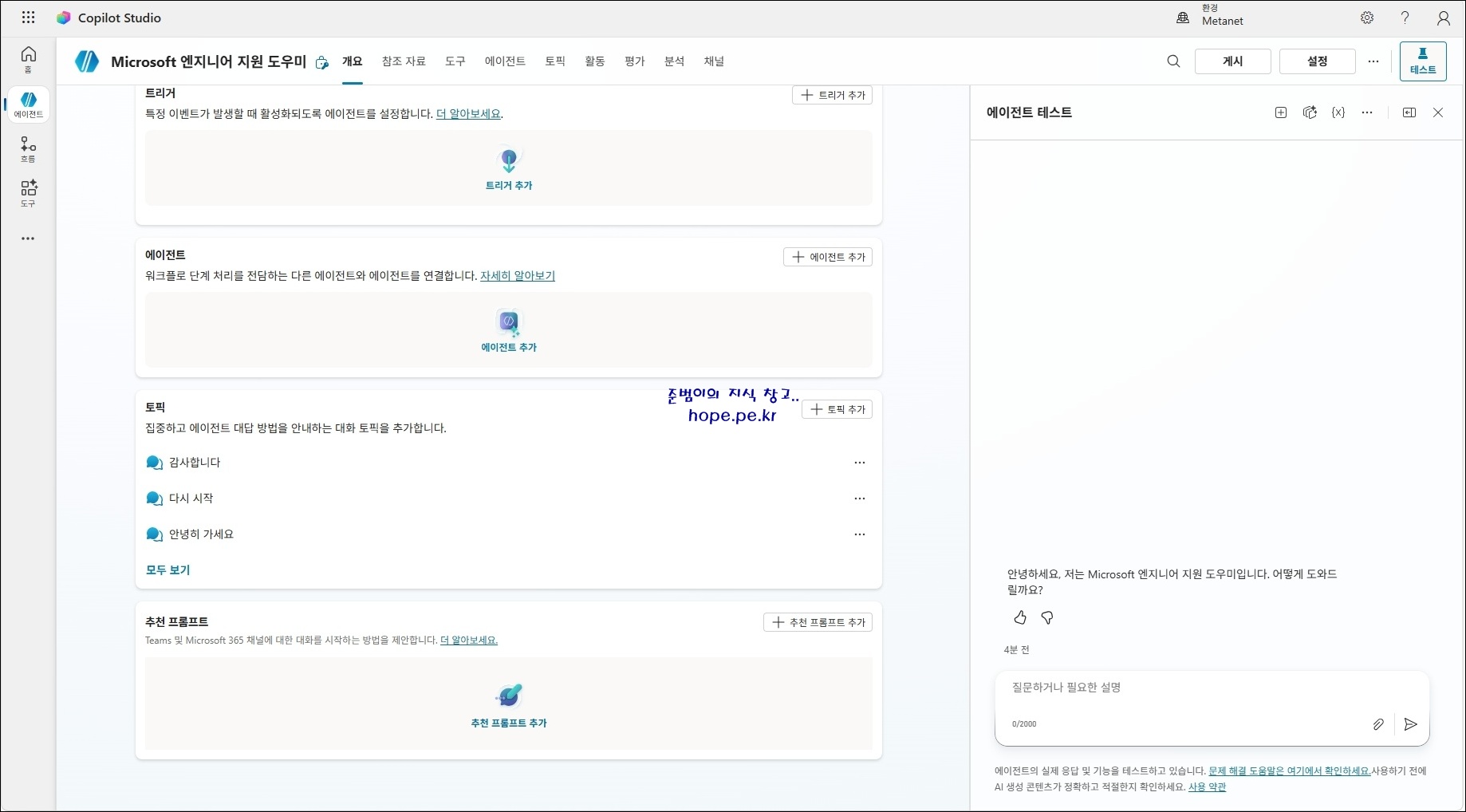Viewport: 1466px width, 812px height.
Task: Open the 문제 해결 도움말 link
Action: [x=1290, y=771]
